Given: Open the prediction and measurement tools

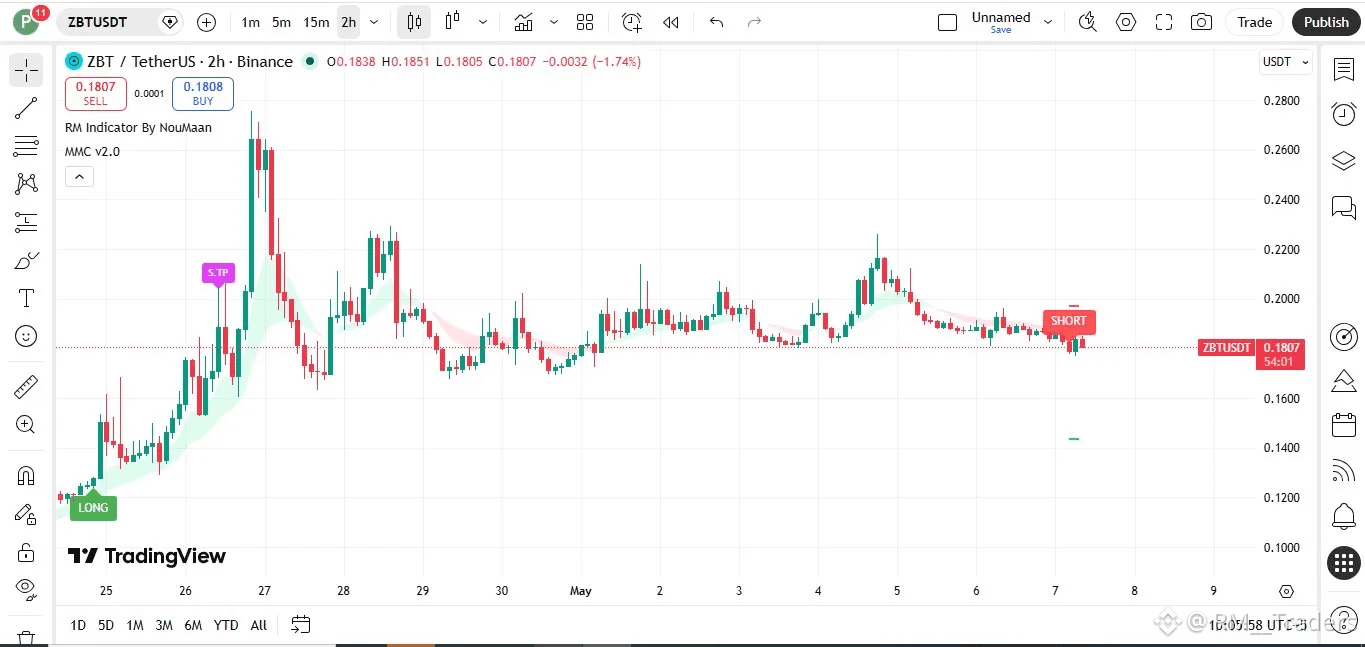Looking at the screenshot, I should [x=26, y=222].
